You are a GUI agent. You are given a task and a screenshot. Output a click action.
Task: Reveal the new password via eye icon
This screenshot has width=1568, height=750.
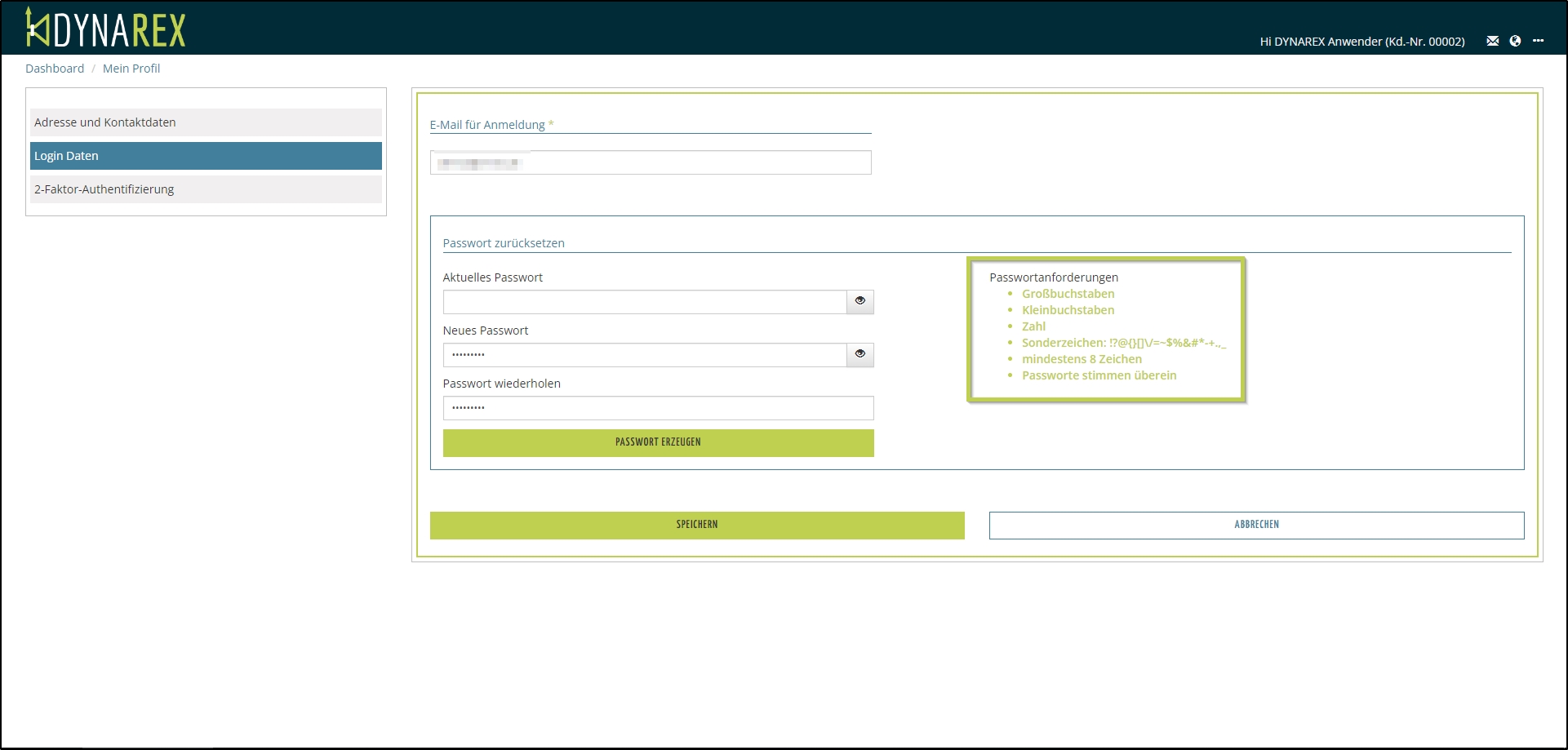click(860, 354)
